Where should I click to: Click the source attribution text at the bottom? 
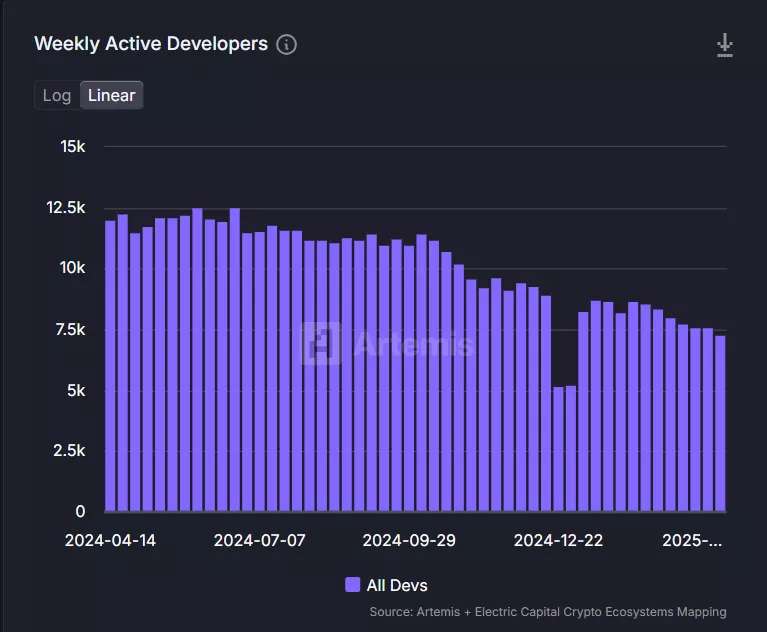click(x=547, y=612)
